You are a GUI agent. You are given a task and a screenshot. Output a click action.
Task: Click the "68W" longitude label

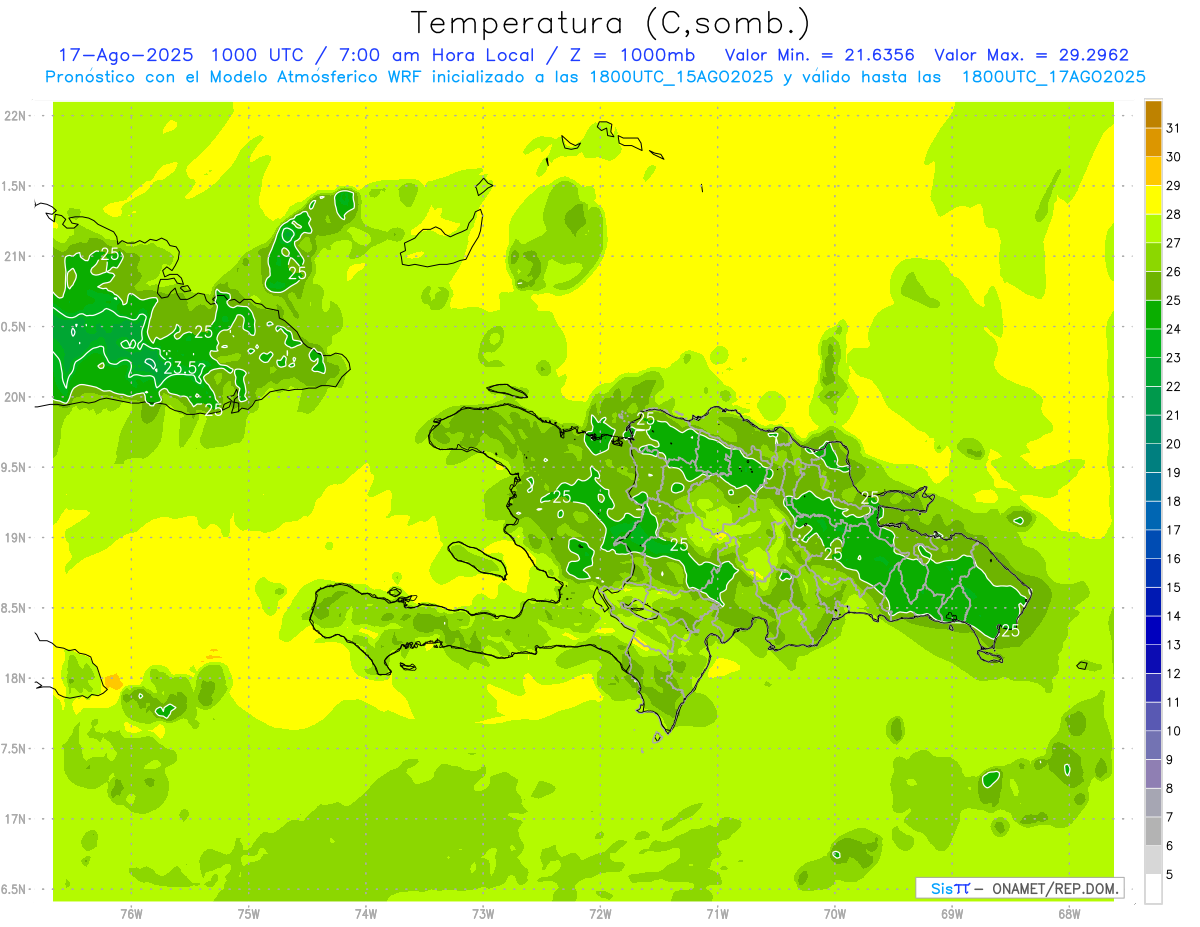[1069, 914]
